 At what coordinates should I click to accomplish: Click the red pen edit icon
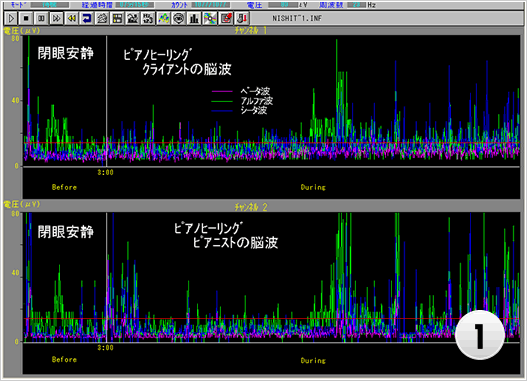(226, 18)
